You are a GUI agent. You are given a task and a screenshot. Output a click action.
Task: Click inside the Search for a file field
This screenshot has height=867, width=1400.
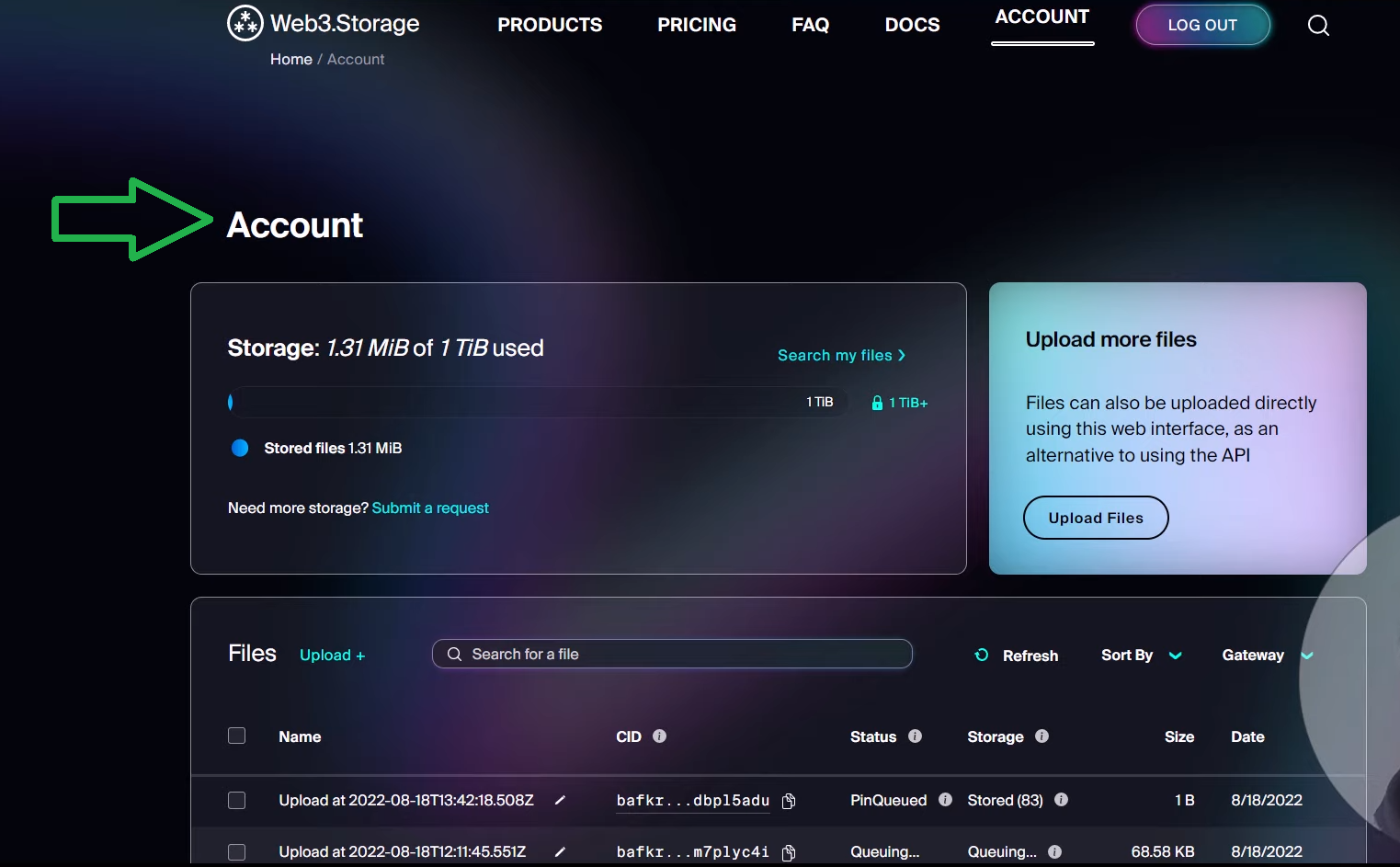(672, 654)
